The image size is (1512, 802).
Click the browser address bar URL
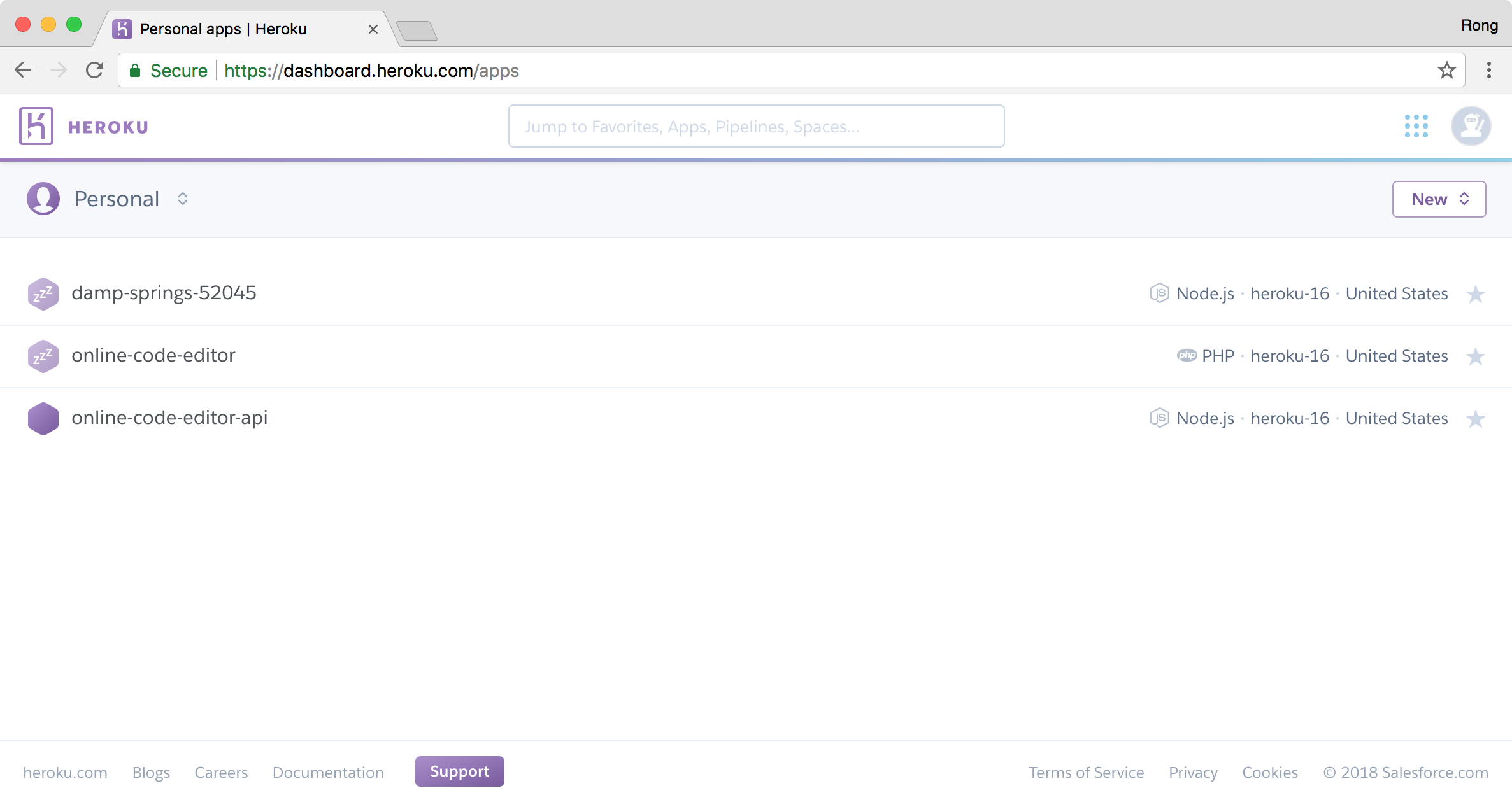(x=371, y=71)
